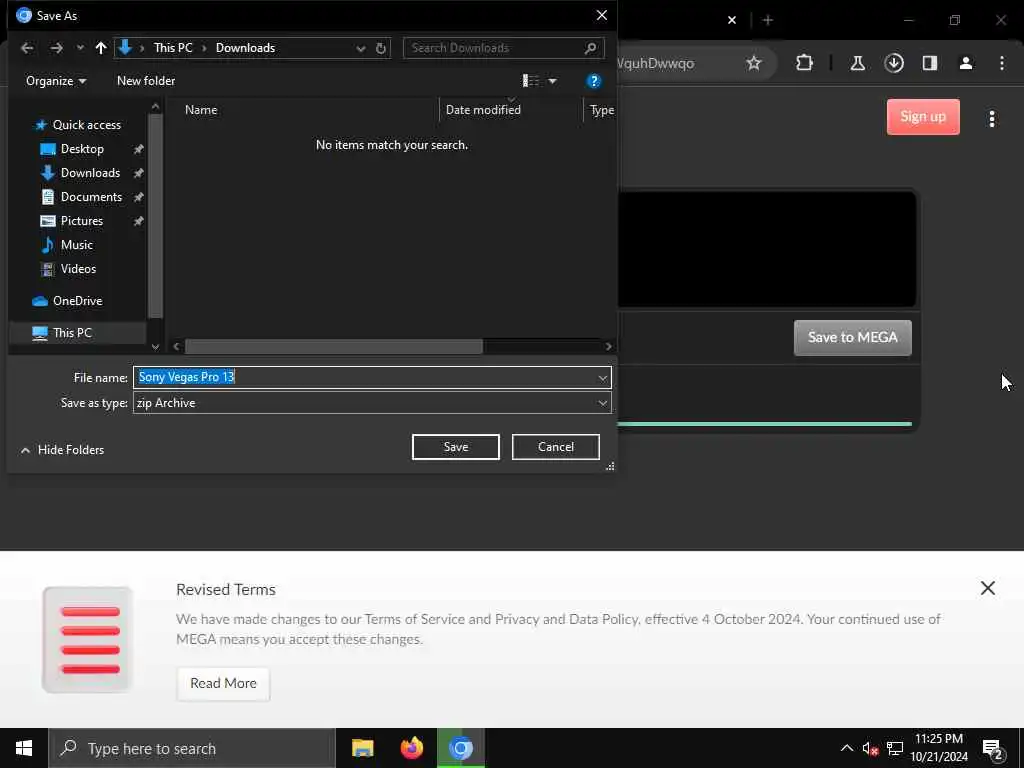The image size is (1024, 768).
Task: Open MEGA page three-dot menu
Action: 992,119
